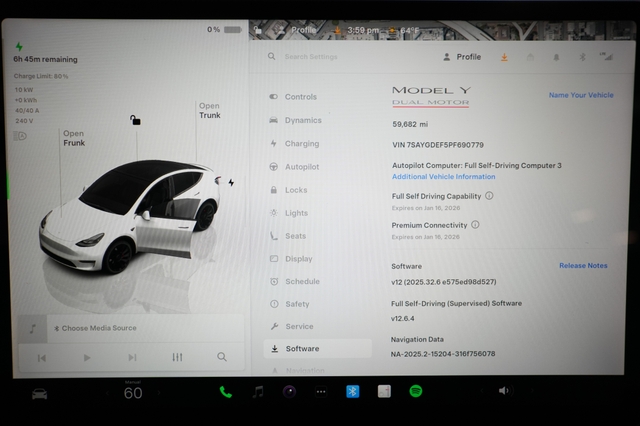This screenshot has width=640, height=426.
Task: Tap the battery percentage indicator
Action: pos(224,29)
